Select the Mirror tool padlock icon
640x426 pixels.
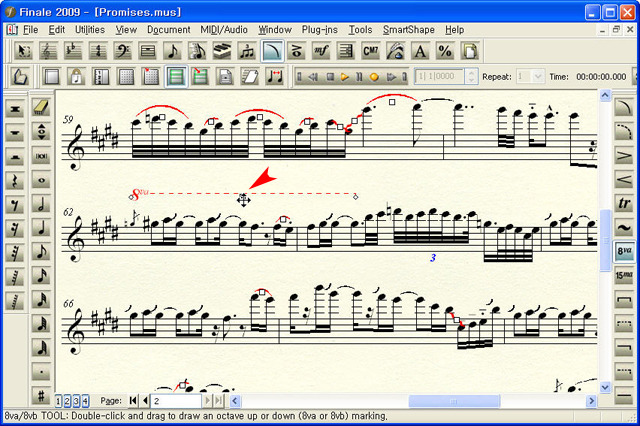(76, 76)
